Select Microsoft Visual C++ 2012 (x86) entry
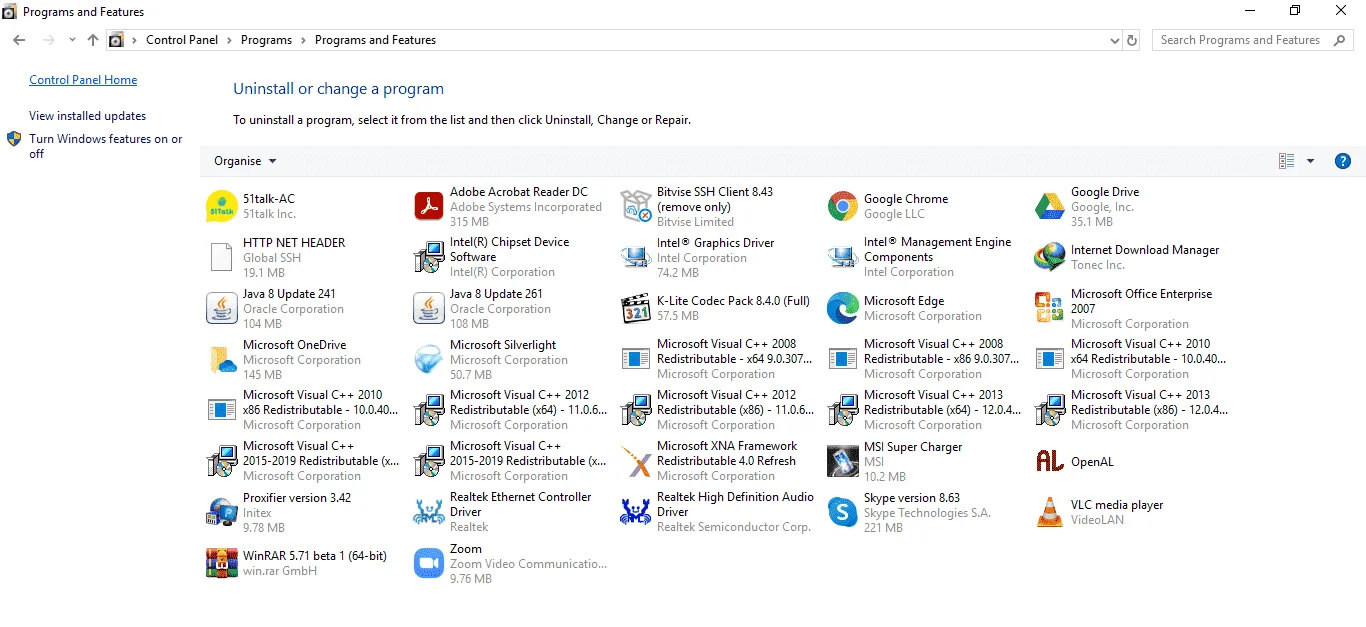The width and height of the screenshot is (1366, 627). click(x=717, y=410)
